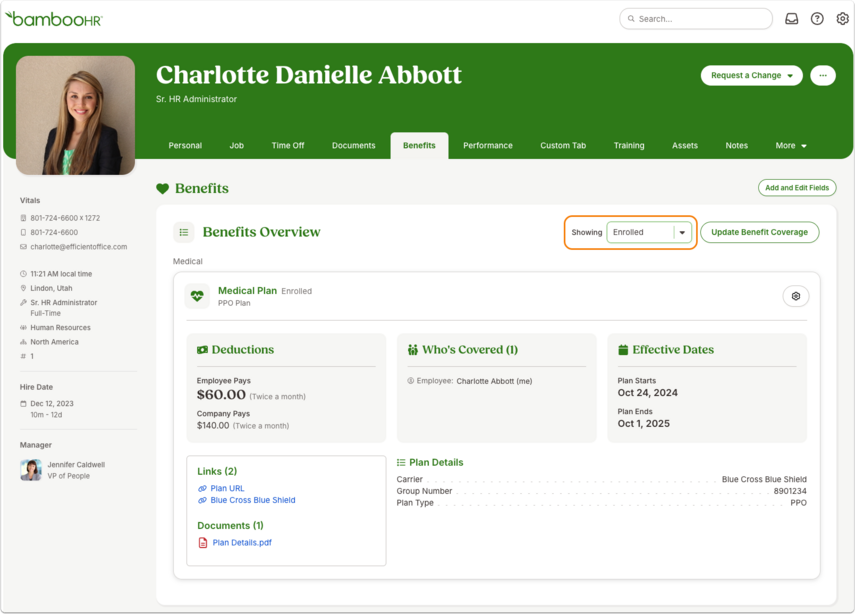Open the settings gear in top bar

click(842, 19)
